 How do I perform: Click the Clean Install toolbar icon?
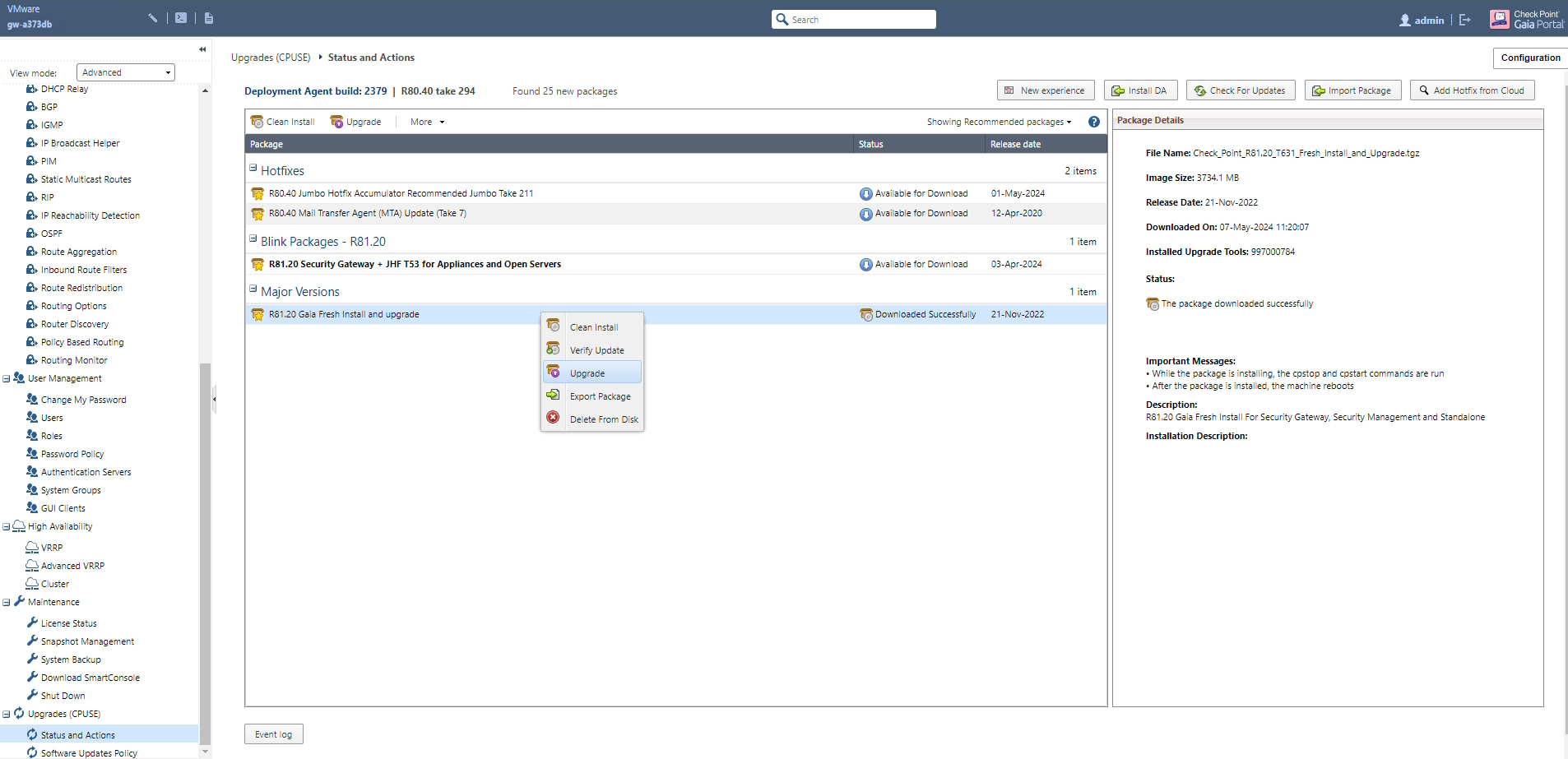[257, 122]
